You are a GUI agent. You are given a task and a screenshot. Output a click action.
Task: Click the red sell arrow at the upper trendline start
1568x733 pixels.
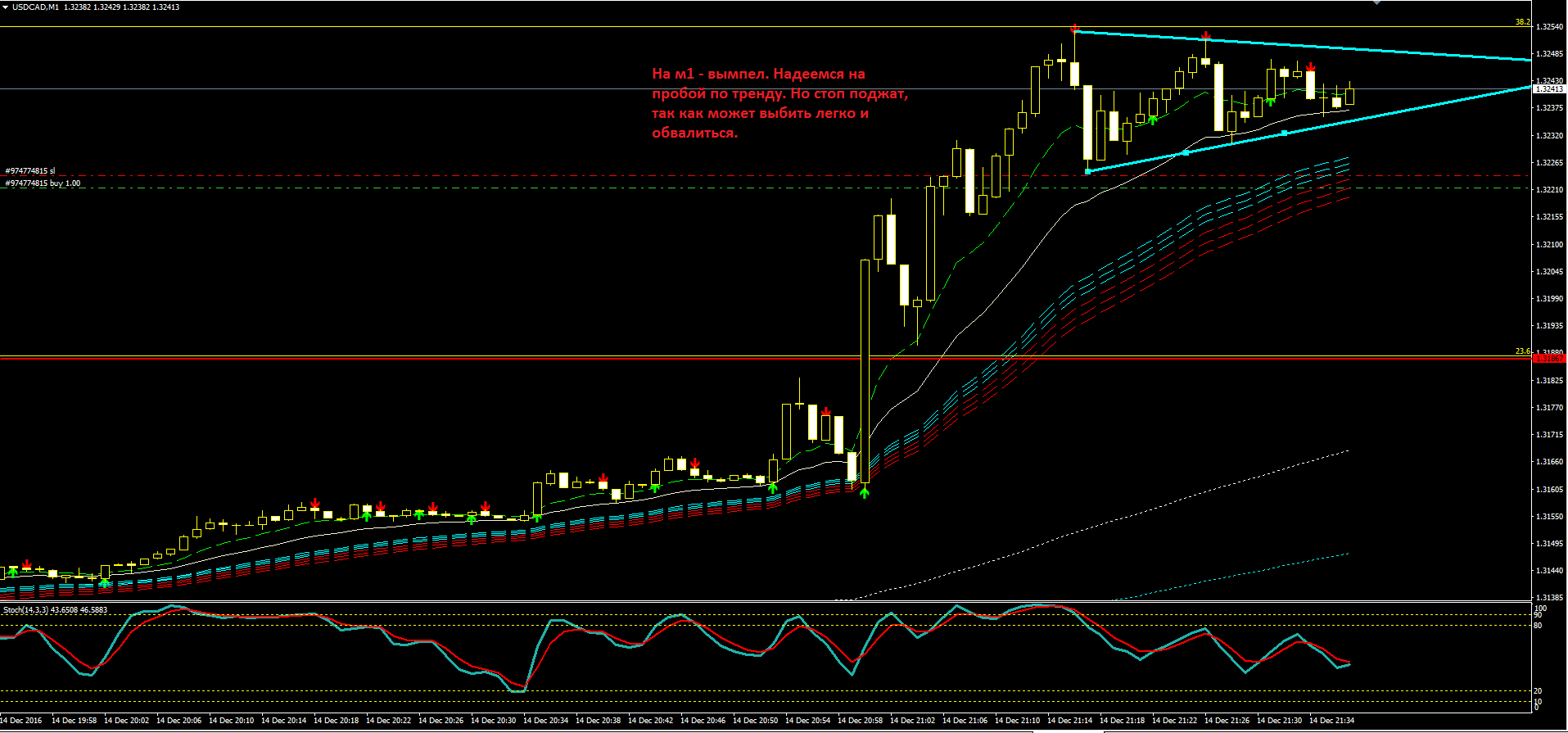pos(1074,29)
